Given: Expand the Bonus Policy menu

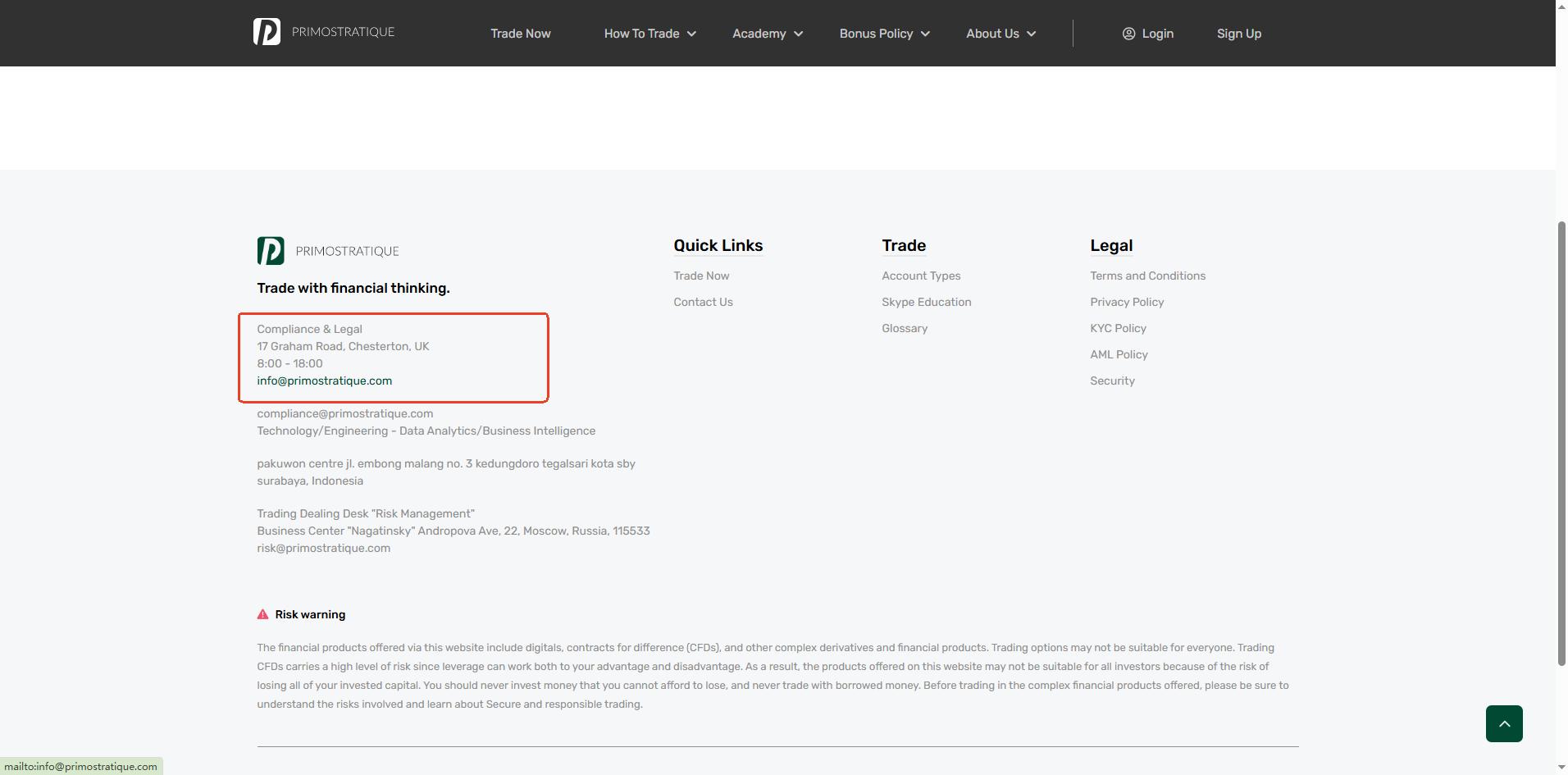Looking at the screenshot, I should [x=884, y=34].
